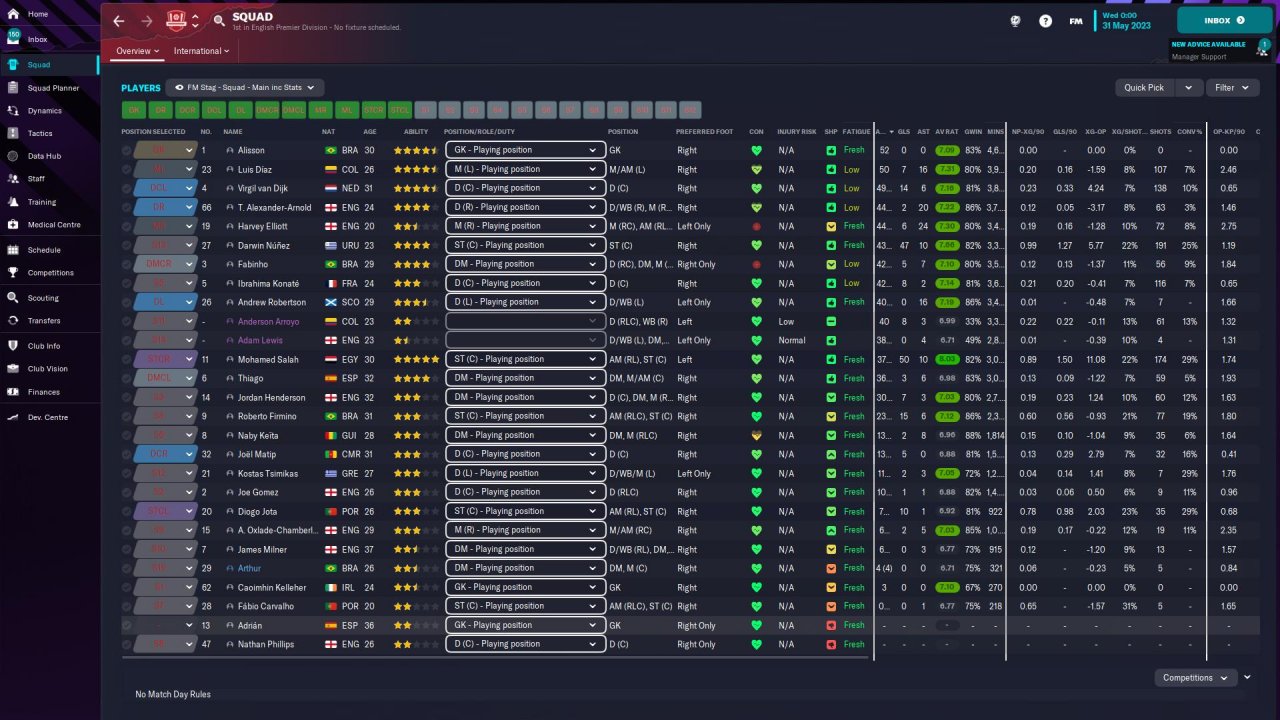Open the Tactics screen
Screen dimensions: 1280x720
(40, 133)
